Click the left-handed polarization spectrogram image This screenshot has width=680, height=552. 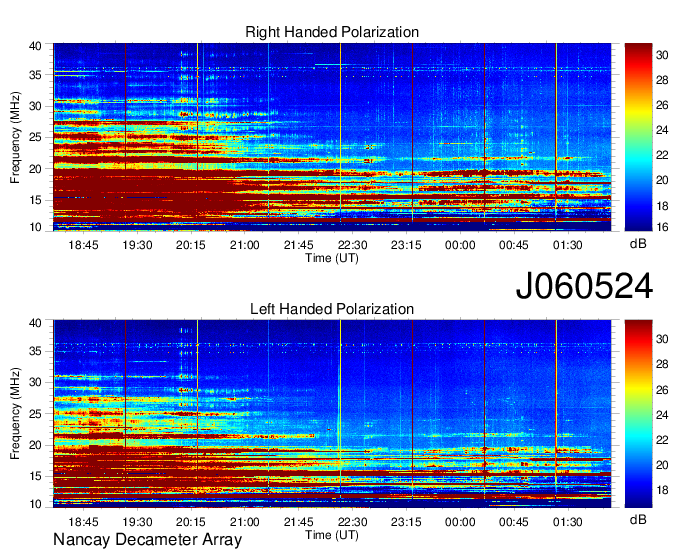(x=332, y=414)
